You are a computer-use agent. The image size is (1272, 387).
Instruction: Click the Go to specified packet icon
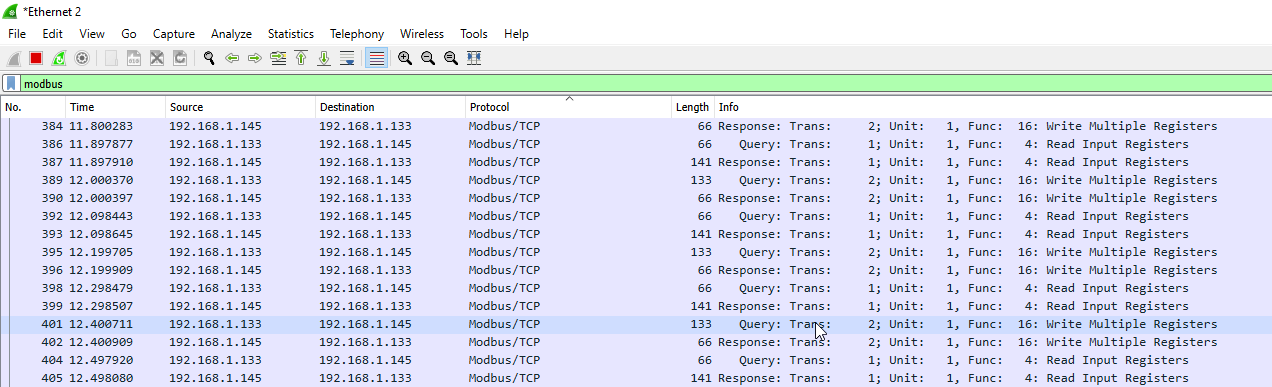tap(278, 58)
